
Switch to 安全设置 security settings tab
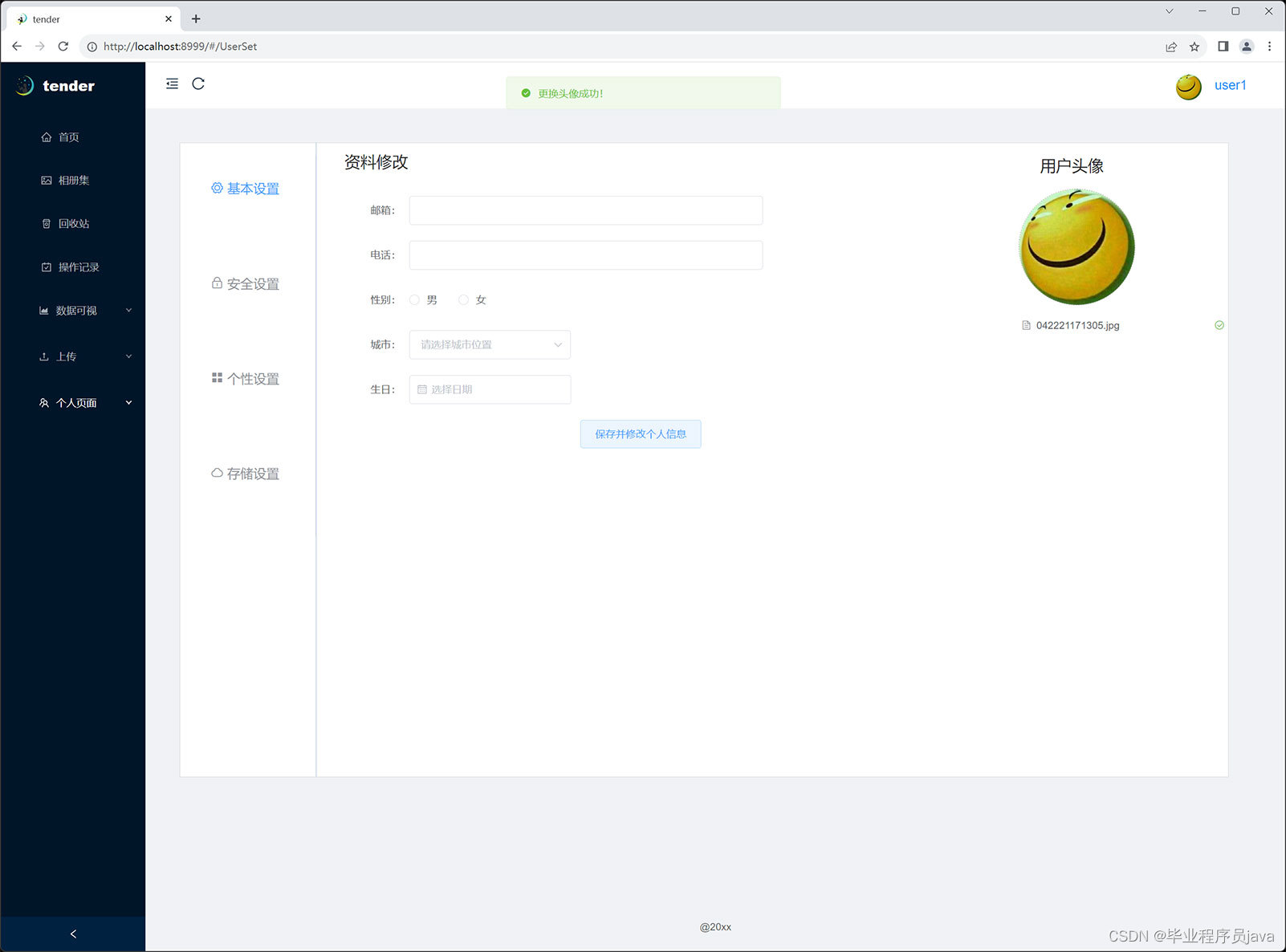coord(246,284)
